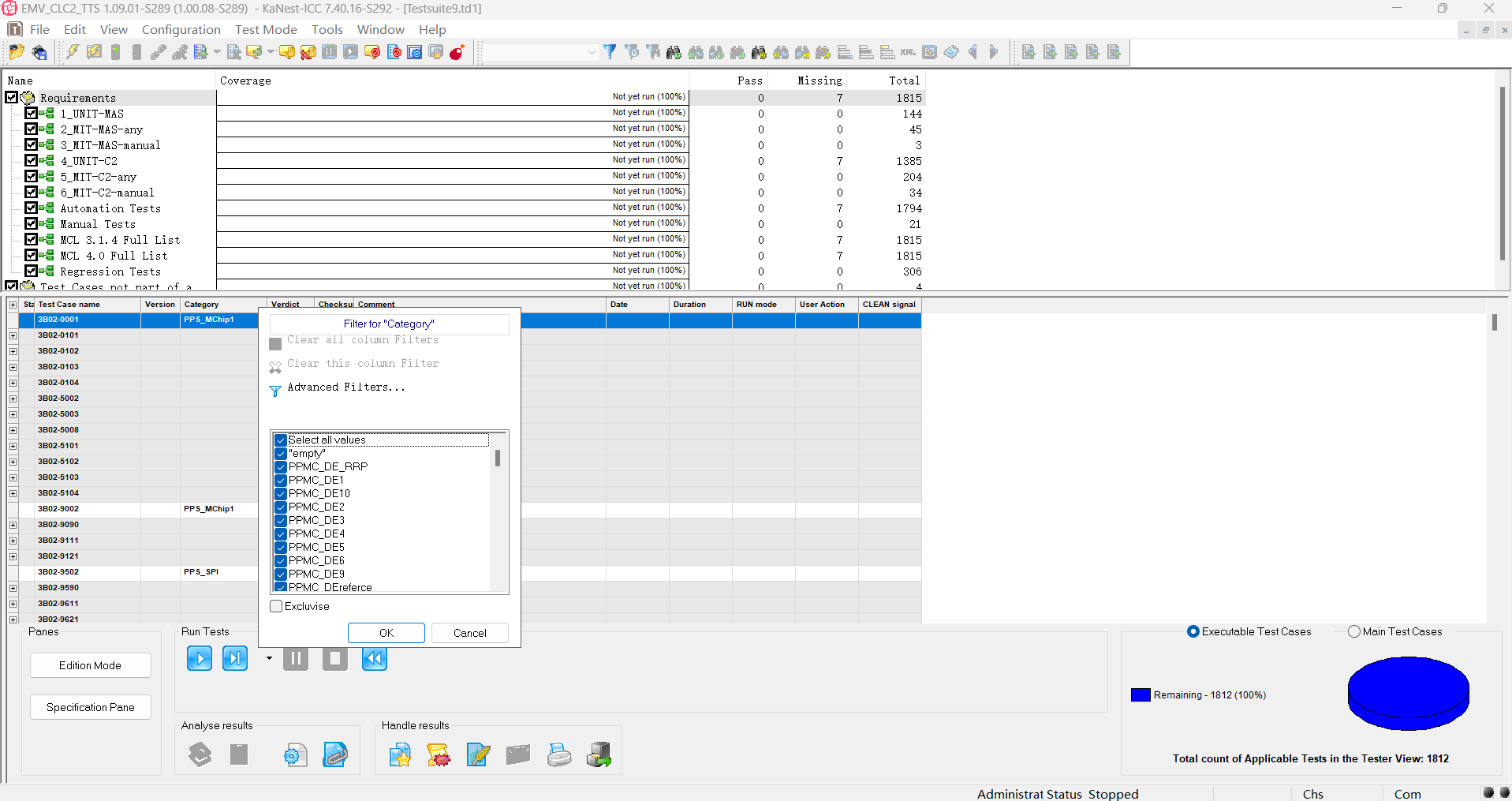This screenshot has width=1512, height=801.
Task: Confirm the Category filter with OK
Action: pyautogui.click(x=386, y=633)
